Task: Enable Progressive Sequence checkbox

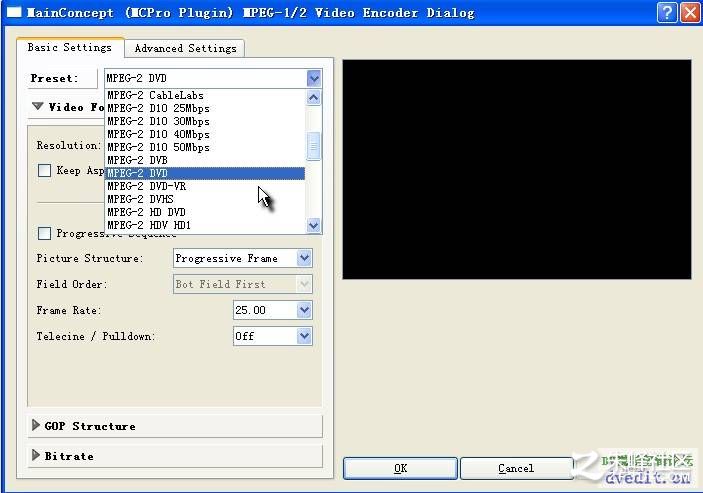Action: click(x=44, y=234)
